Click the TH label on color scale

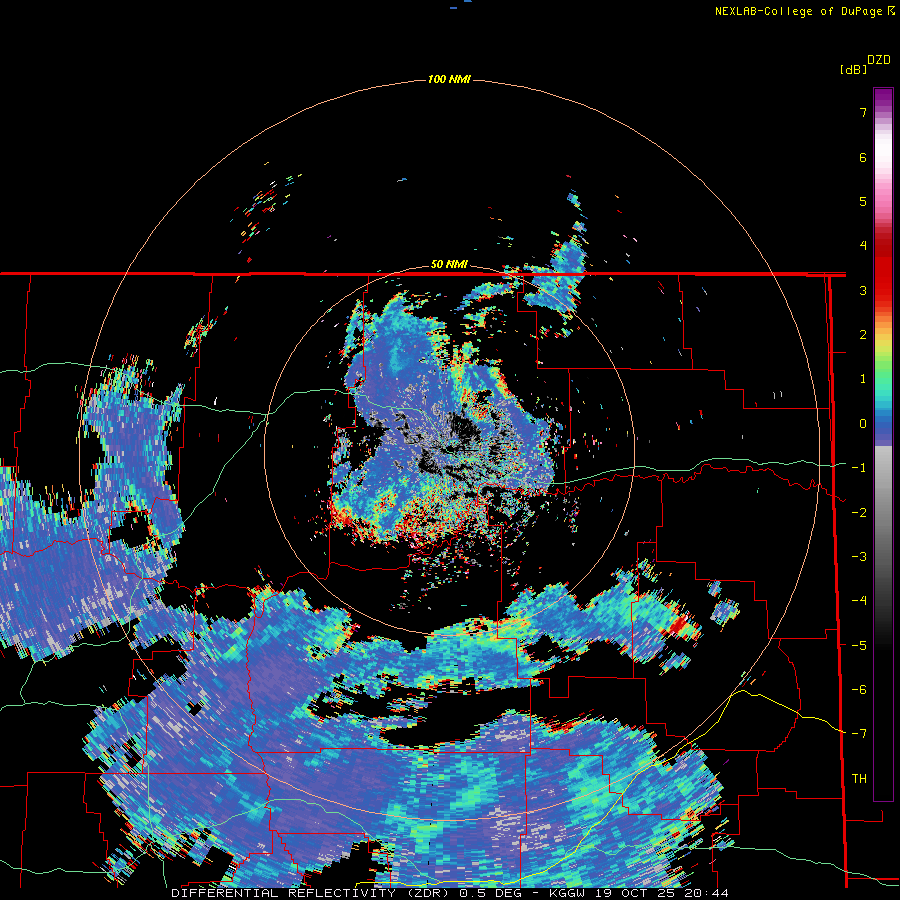click(x=859, y=779)
